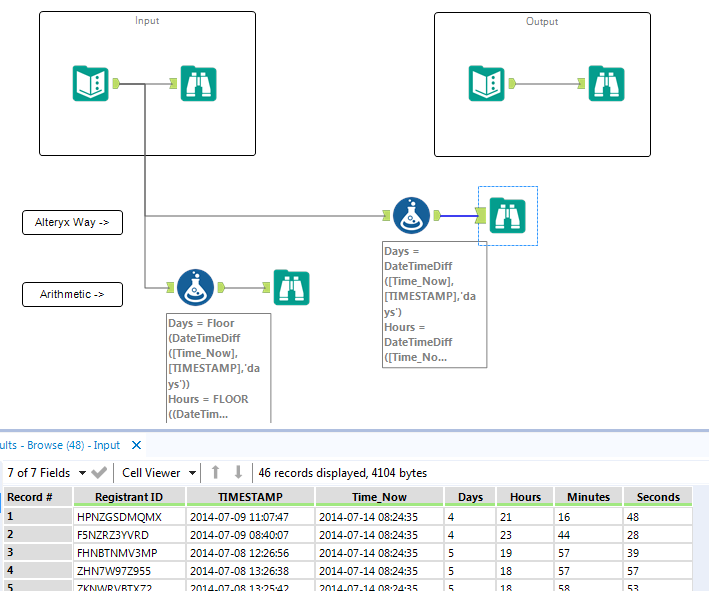Viewport: 709px width, 591px height.
Task: Select the Input Data tool in Input container
Action: click(x=91, y=84)
